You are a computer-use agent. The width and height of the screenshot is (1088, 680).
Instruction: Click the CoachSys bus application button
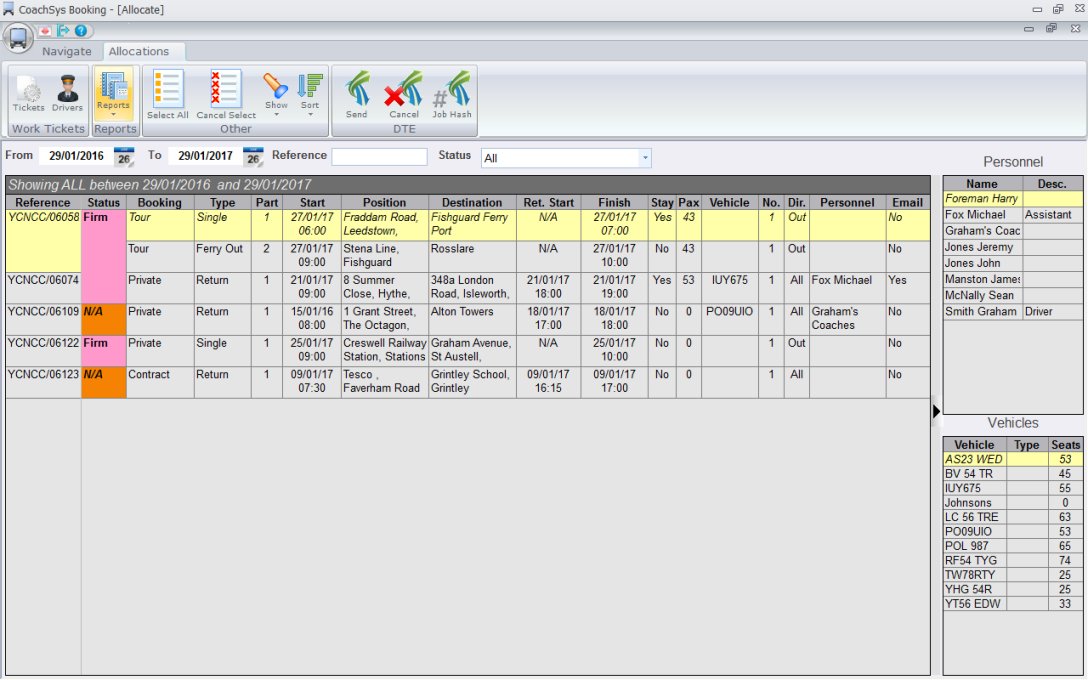click(18, 39)
